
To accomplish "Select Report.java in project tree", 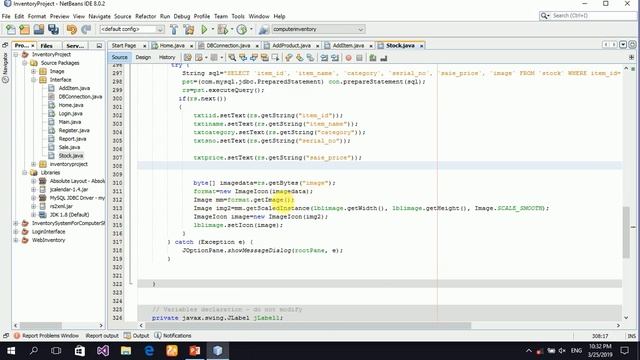I will pos(72,139).
